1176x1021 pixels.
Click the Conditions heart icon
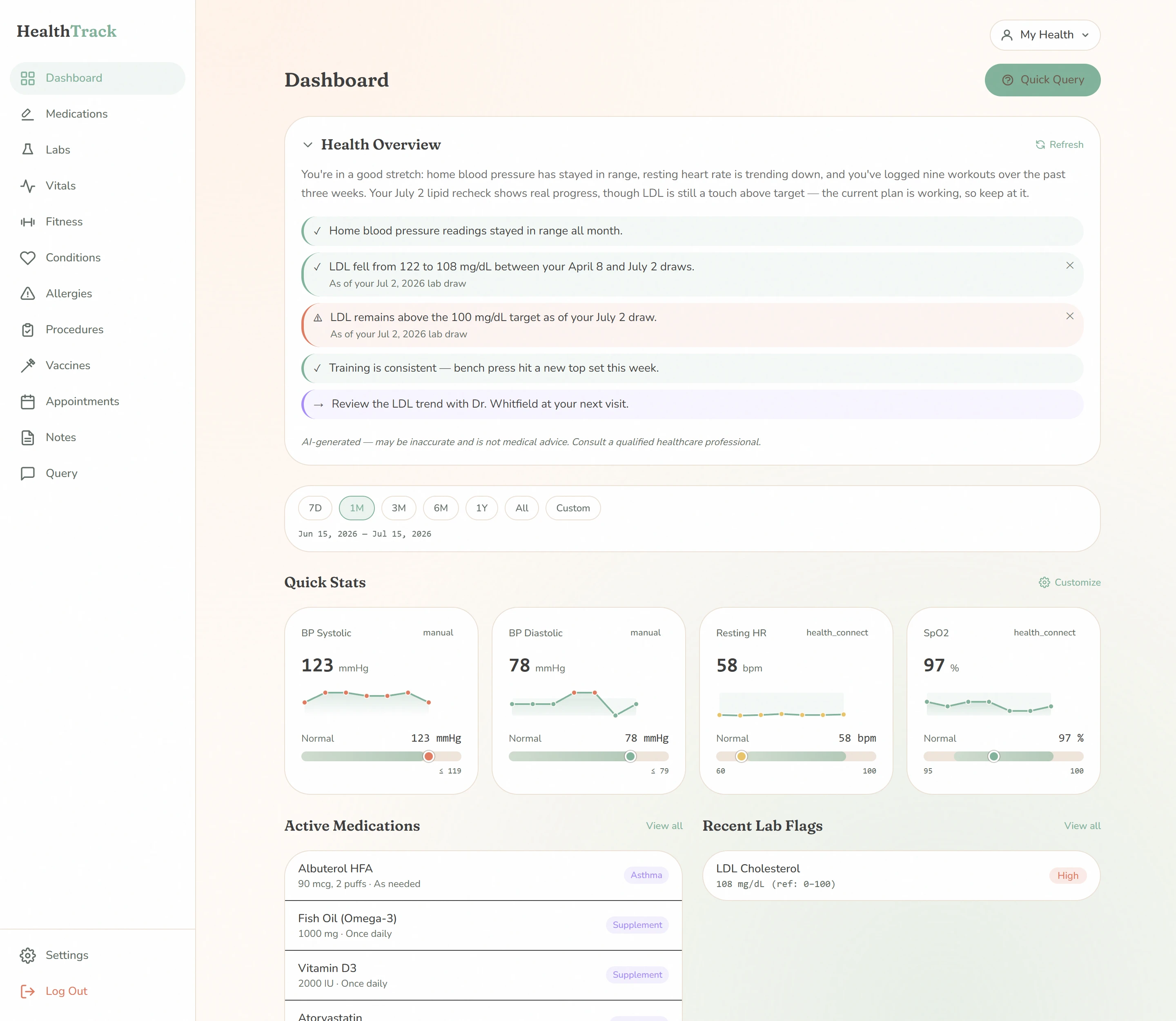[x=27, y=258]
